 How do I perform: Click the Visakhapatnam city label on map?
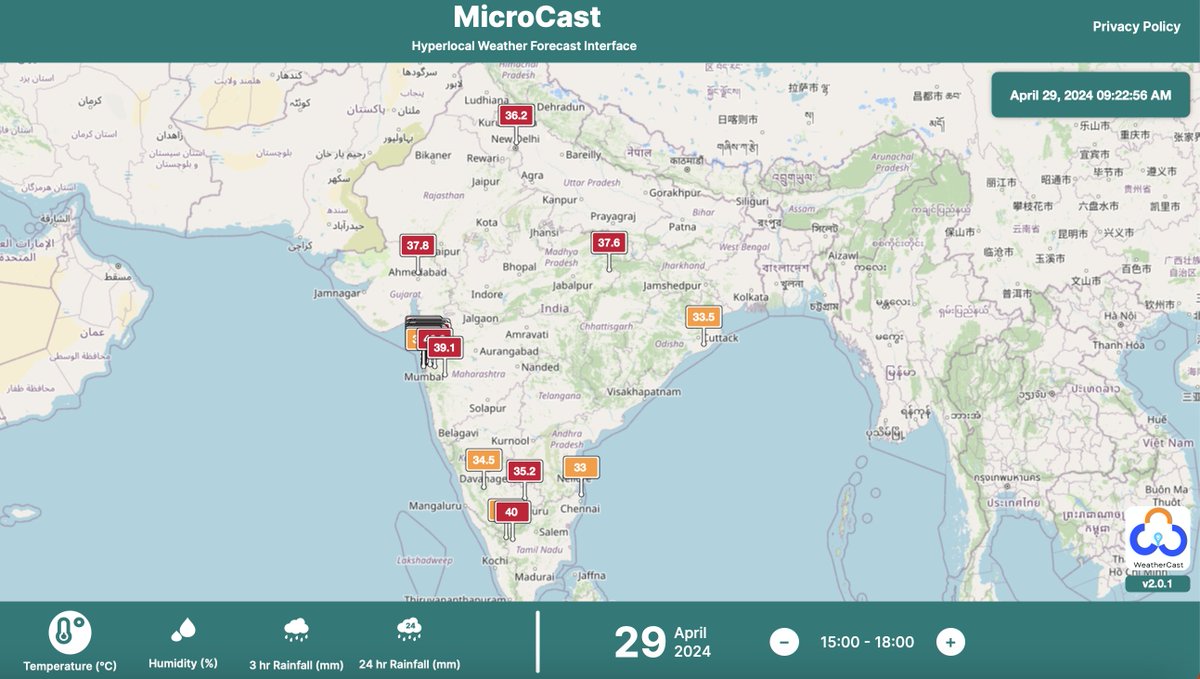pyautogui.click(x=645, y=393)
